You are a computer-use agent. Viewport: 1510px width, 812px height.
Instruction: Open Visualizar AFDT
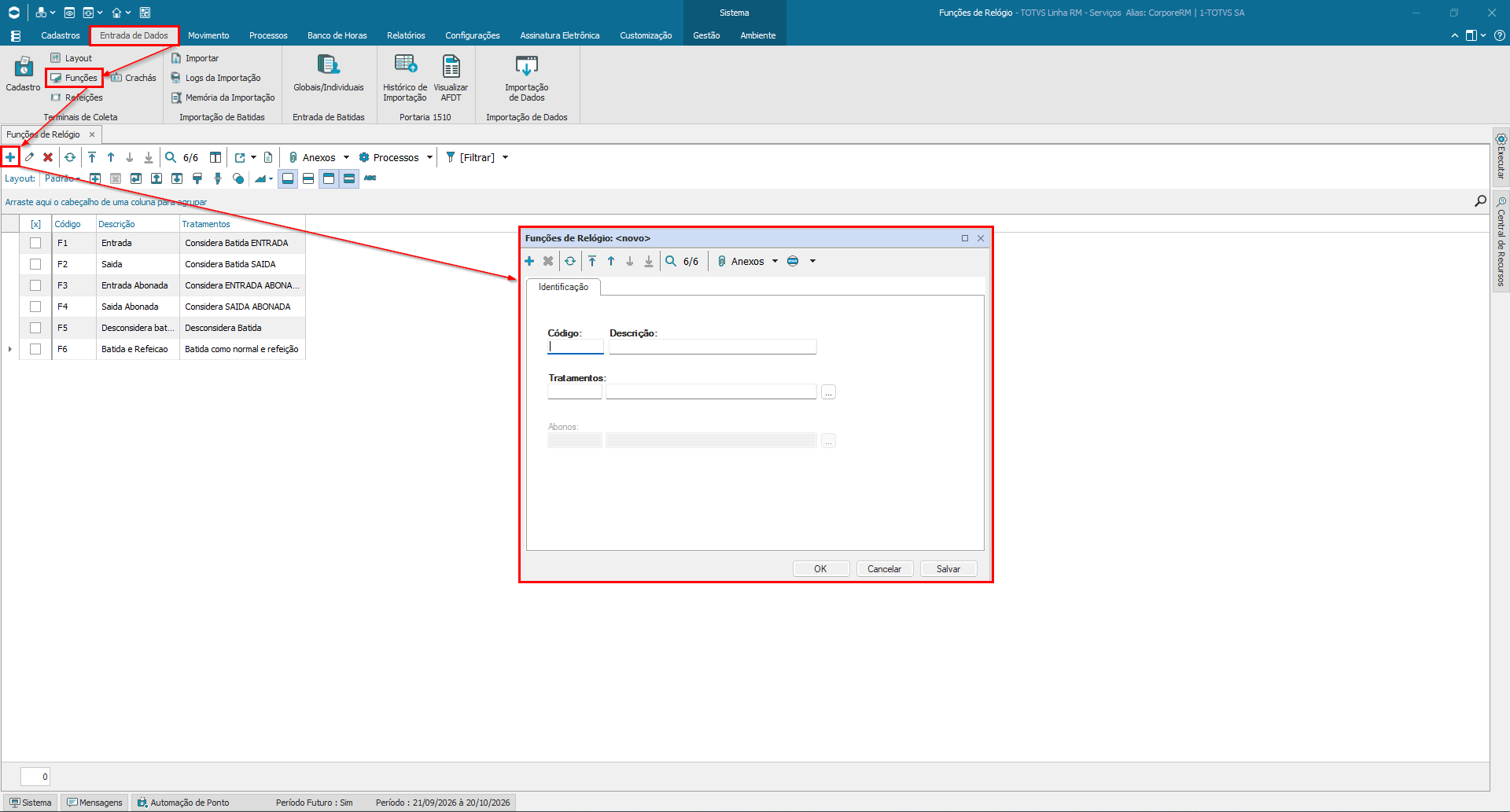click(x=451, y=78)
